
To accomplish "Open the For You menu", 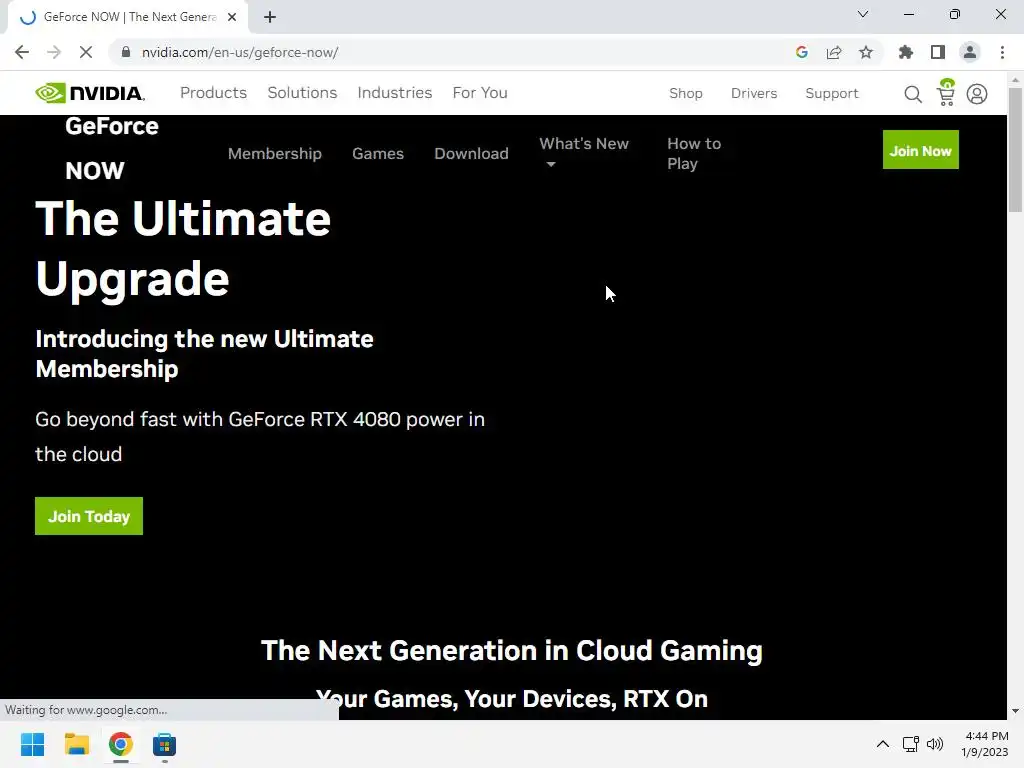I will (480, 93).
